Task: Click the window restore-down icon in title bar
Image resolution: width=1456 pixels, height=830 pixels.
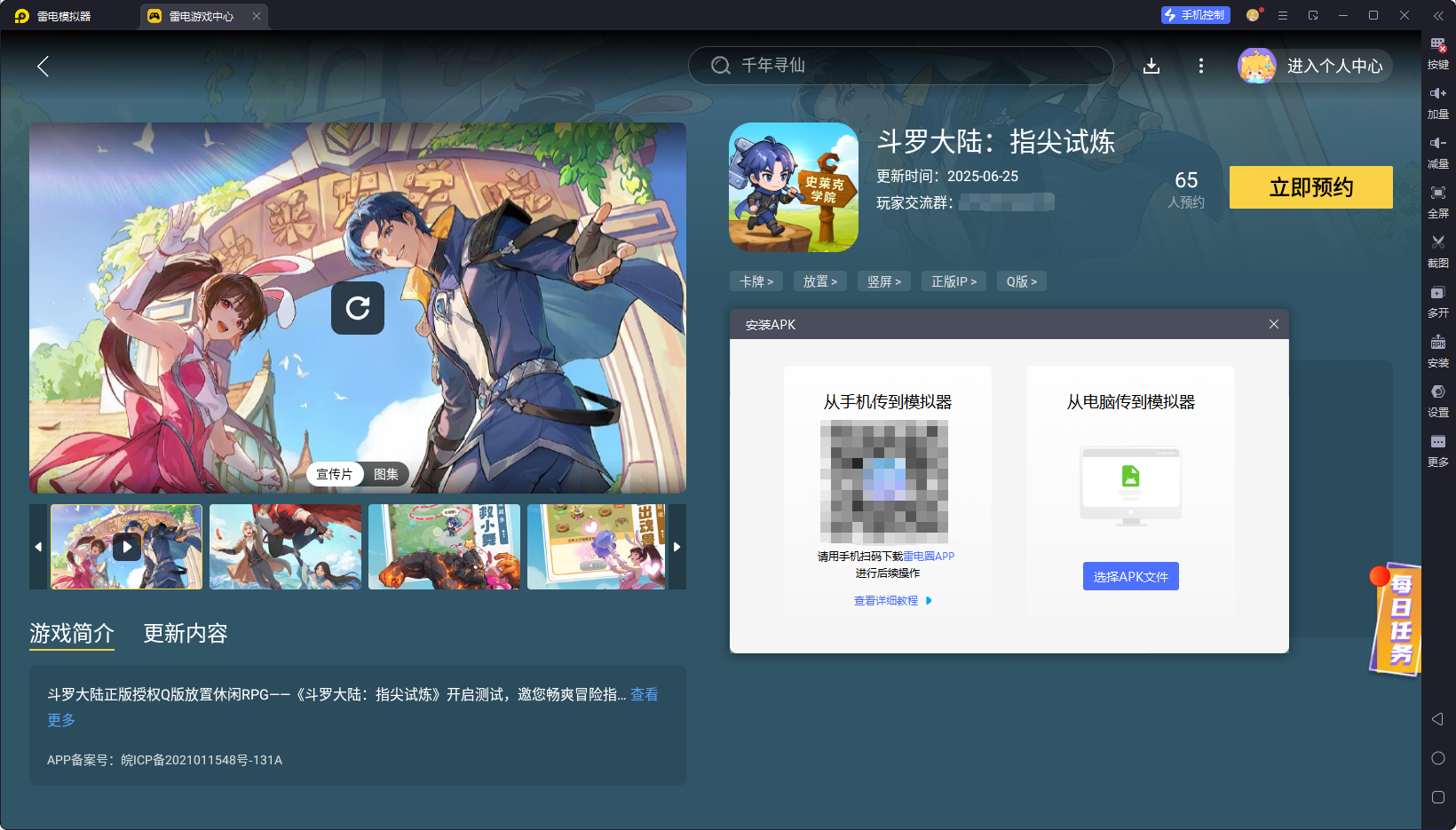Action: (x=1313, y=15)
